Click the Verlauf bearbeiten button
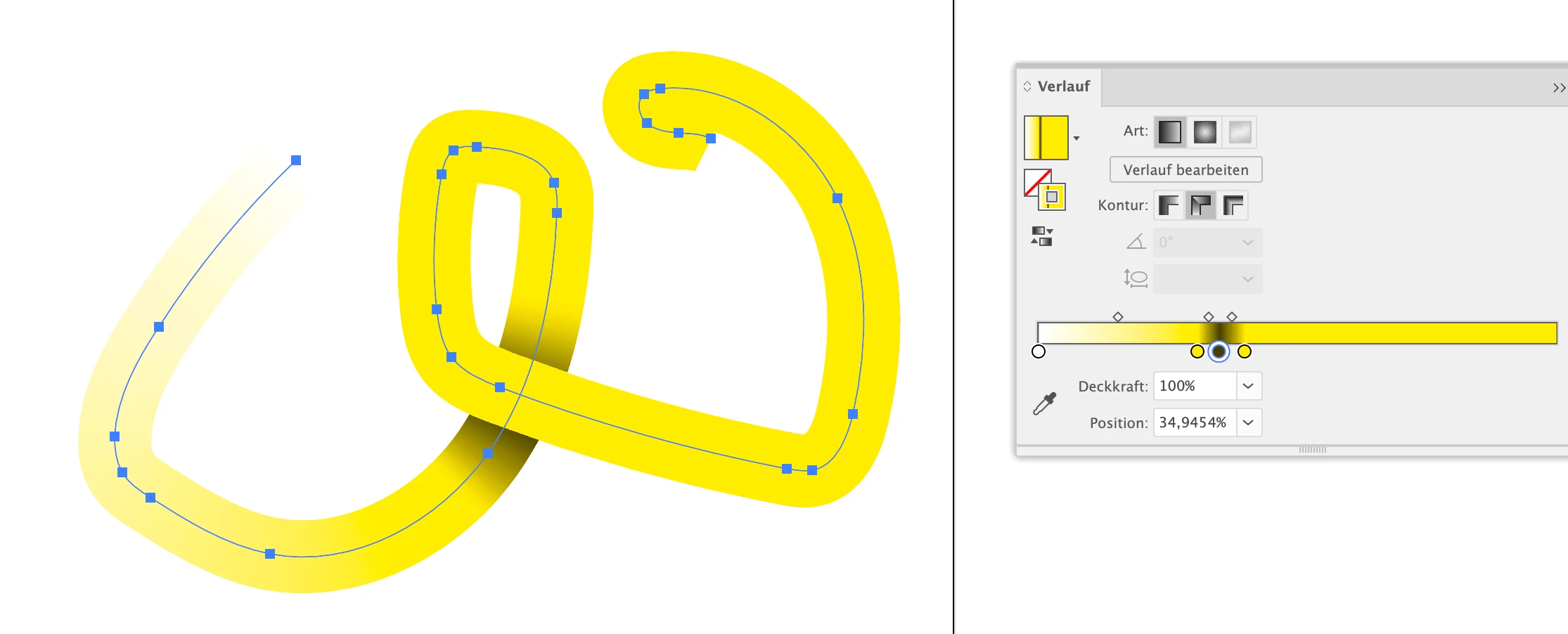Screen dimensions: 1568x634 tap(1185, 169)
